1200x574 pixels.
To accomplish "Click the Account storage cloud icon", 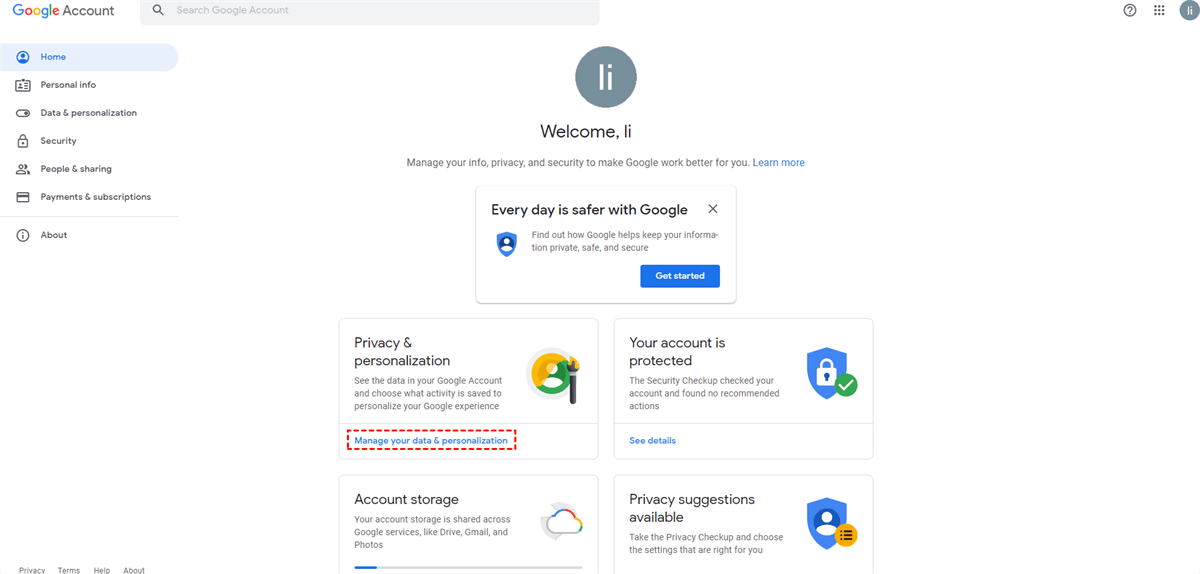I will (562, 522).
